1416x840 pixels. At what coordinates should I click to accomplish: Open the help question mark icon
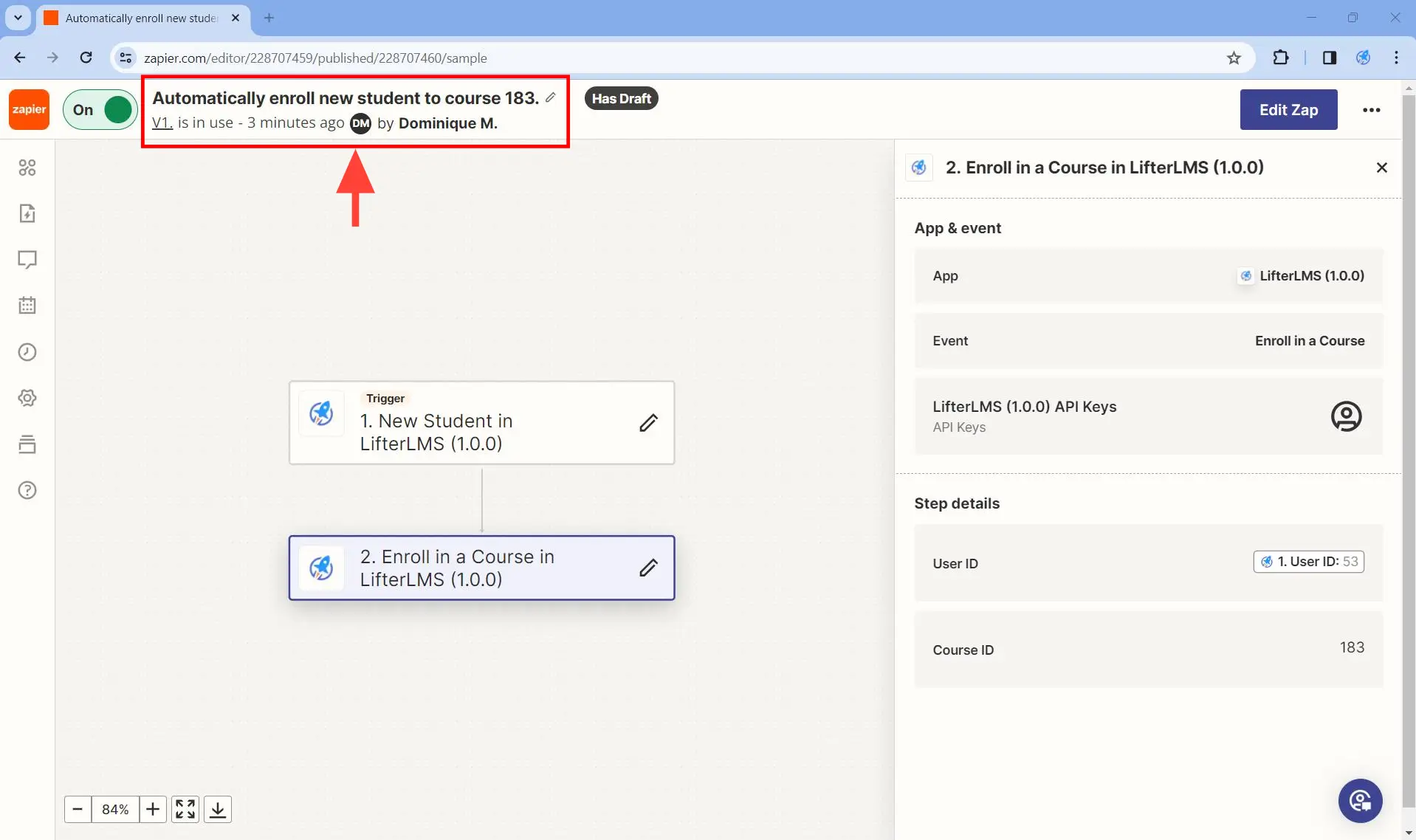27,490
